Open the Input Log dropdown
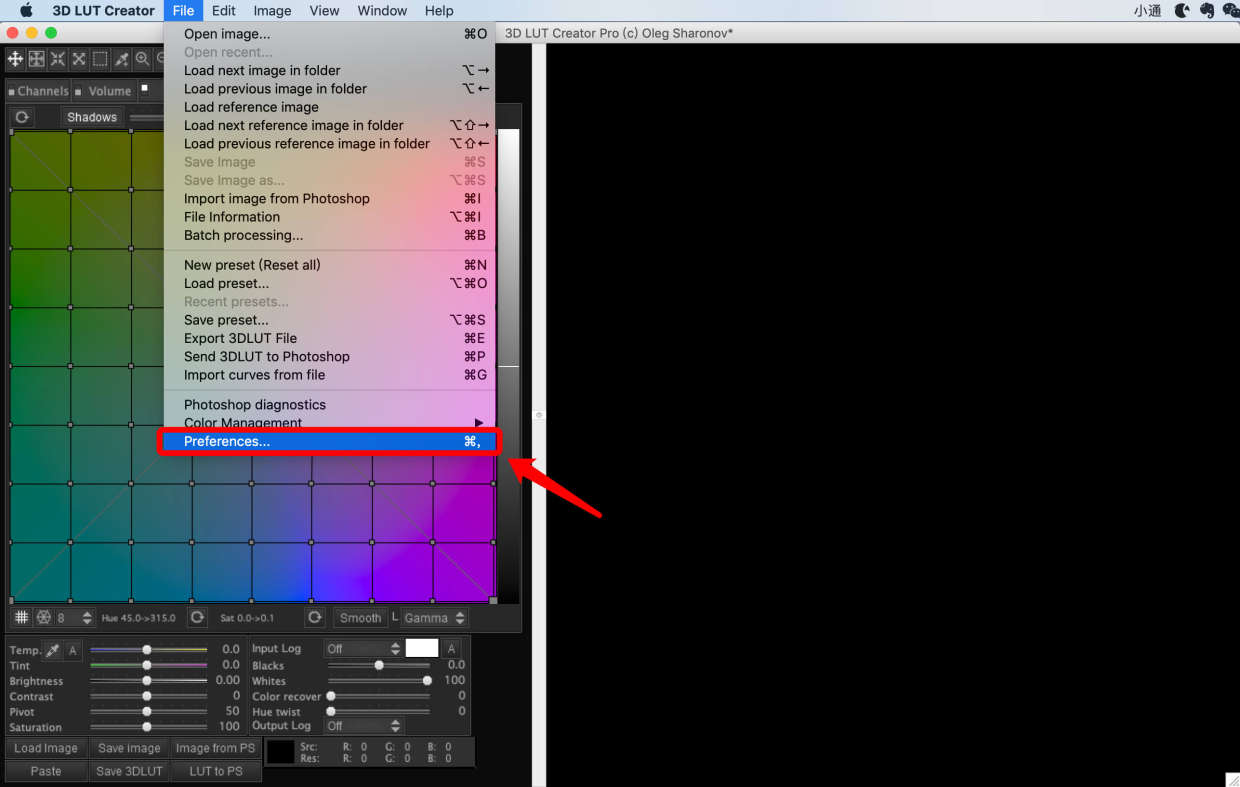The image size is (1240, 787). 363,649
